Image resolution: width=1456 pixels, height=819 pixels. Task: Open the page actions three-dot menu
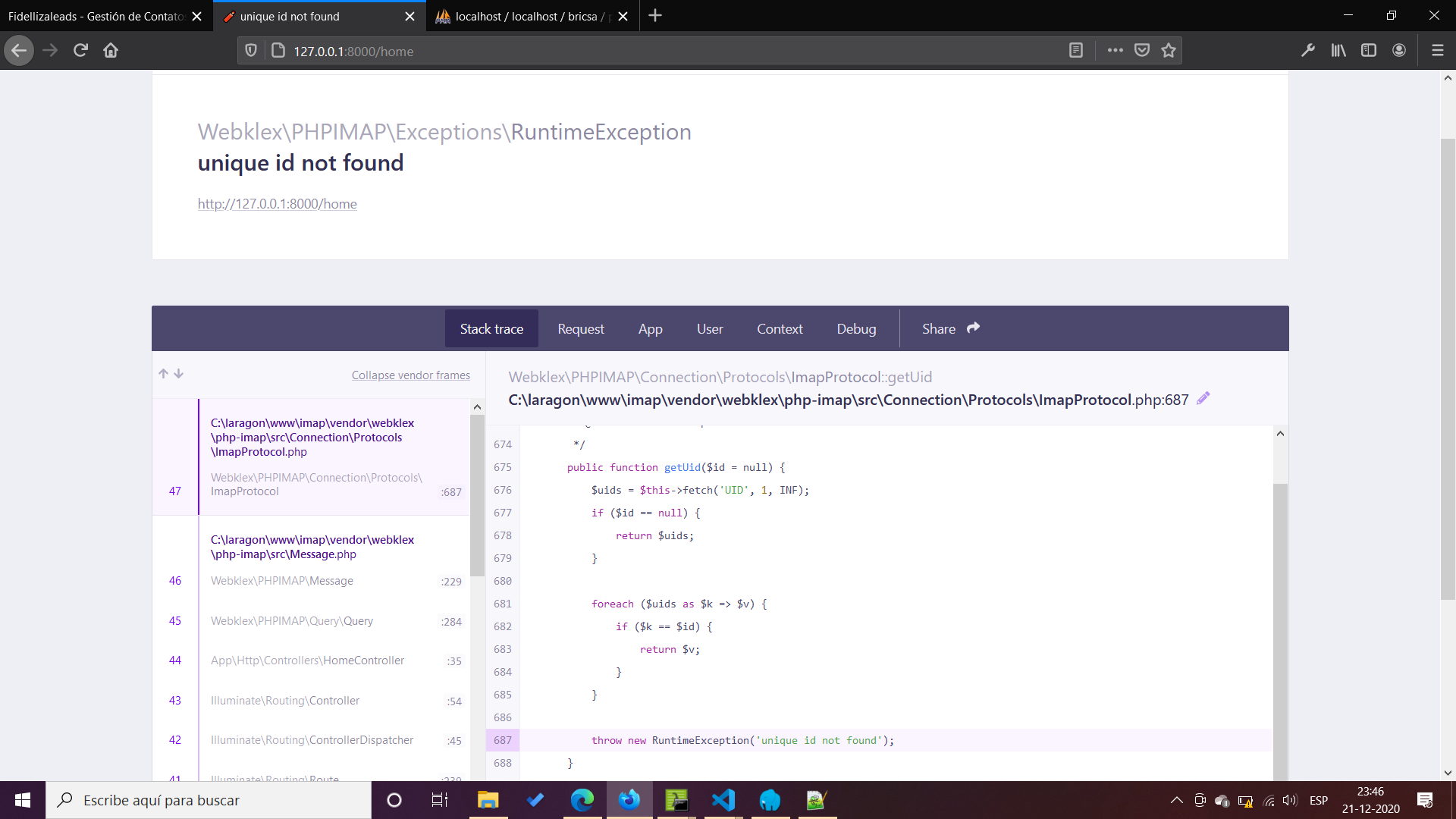[1115, 50]
